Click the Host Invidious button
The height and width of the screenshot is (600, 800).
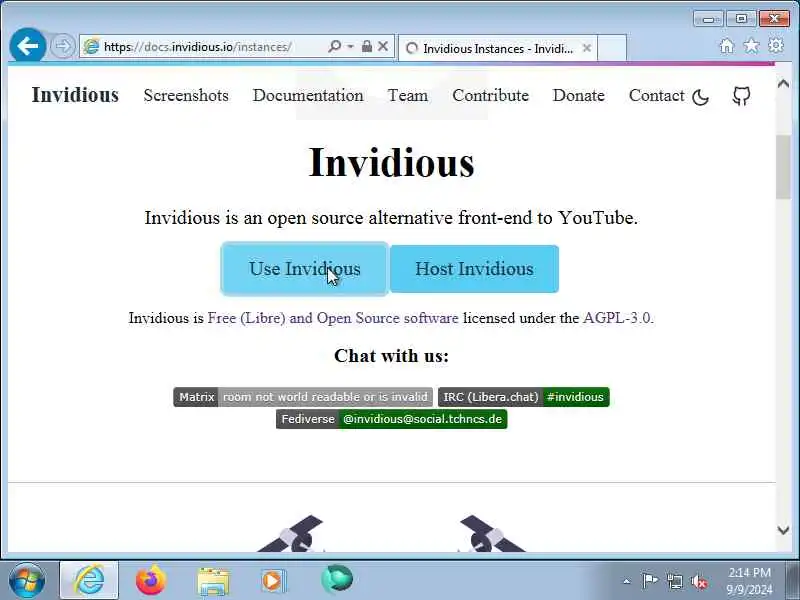(x=474, y=269)
